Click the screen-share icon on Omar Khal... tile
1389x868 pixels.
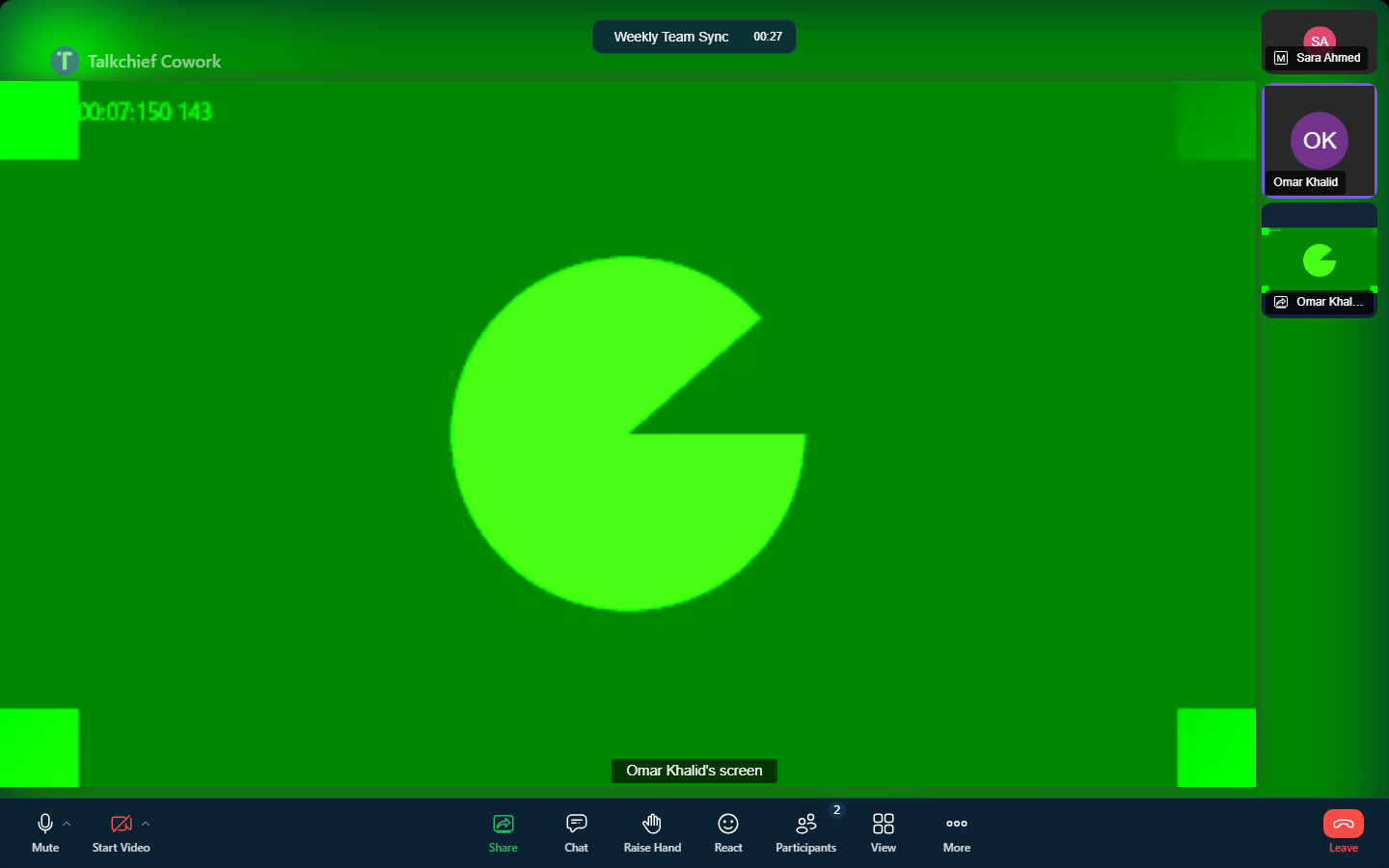[x=1281, y=302]
